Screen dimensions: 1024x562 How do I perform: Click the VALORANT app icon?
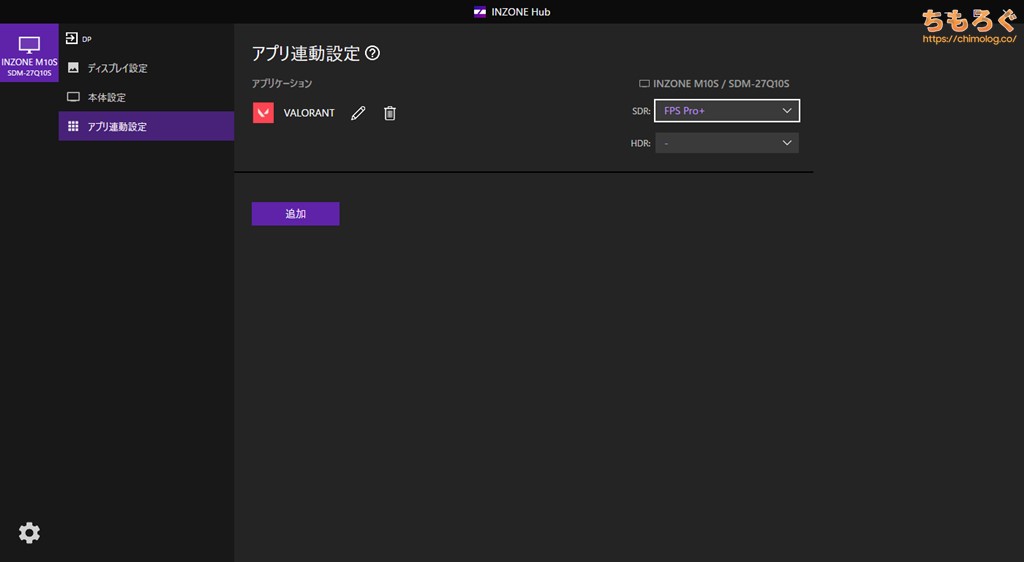(x=263, y=113)
